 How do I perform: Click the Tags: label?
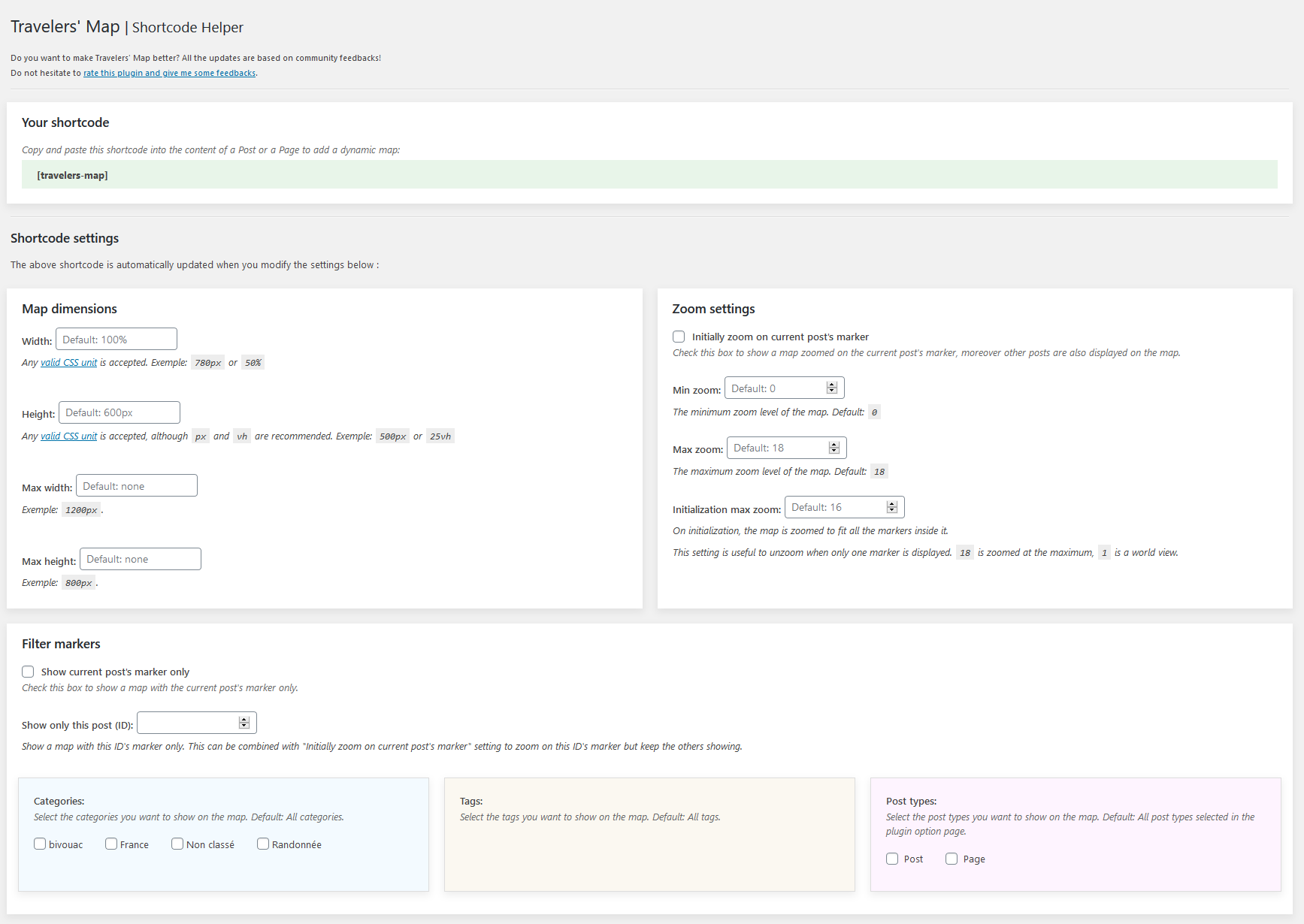471,801
